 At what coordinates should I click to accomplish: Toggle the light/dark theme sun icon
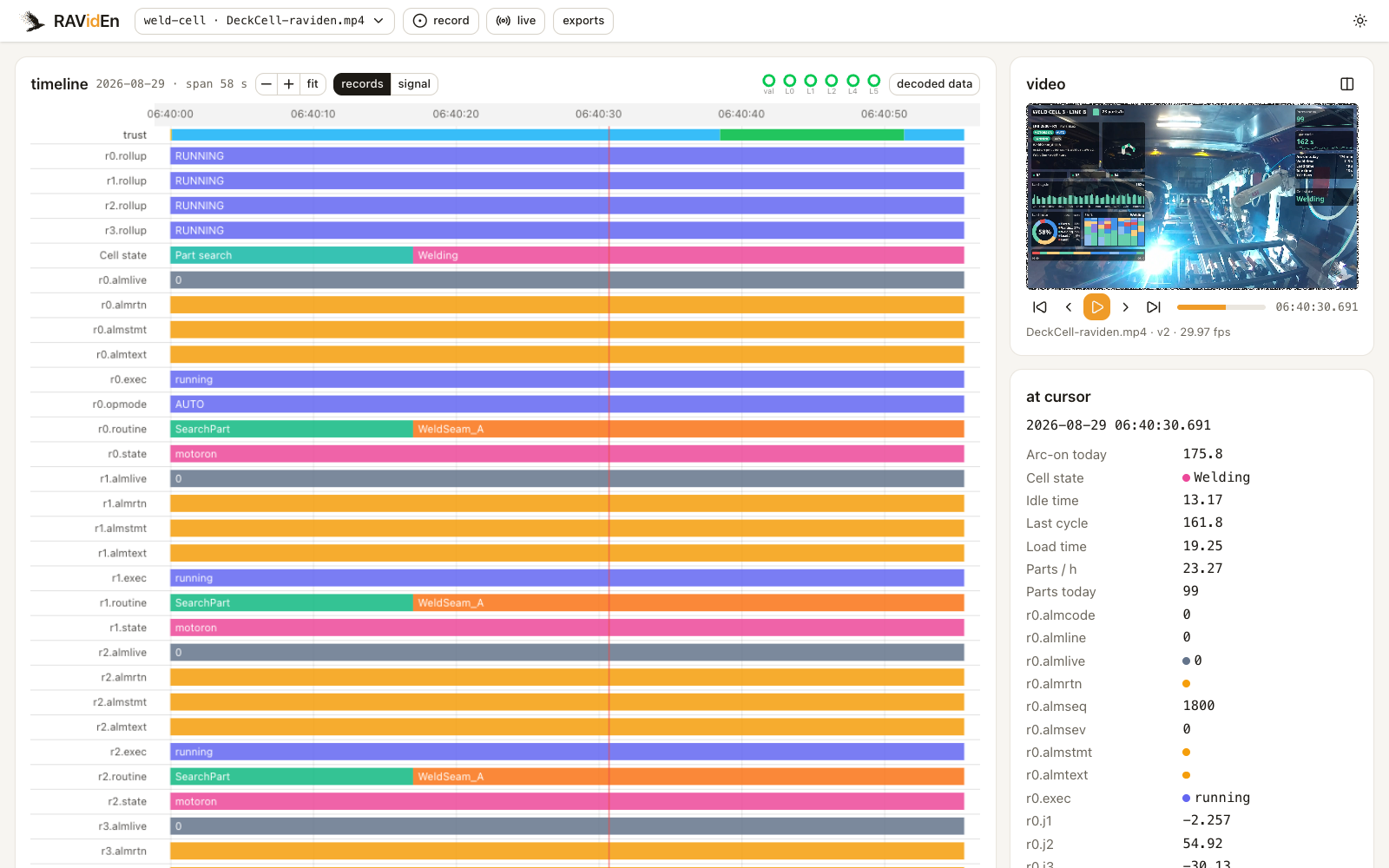1359,21
